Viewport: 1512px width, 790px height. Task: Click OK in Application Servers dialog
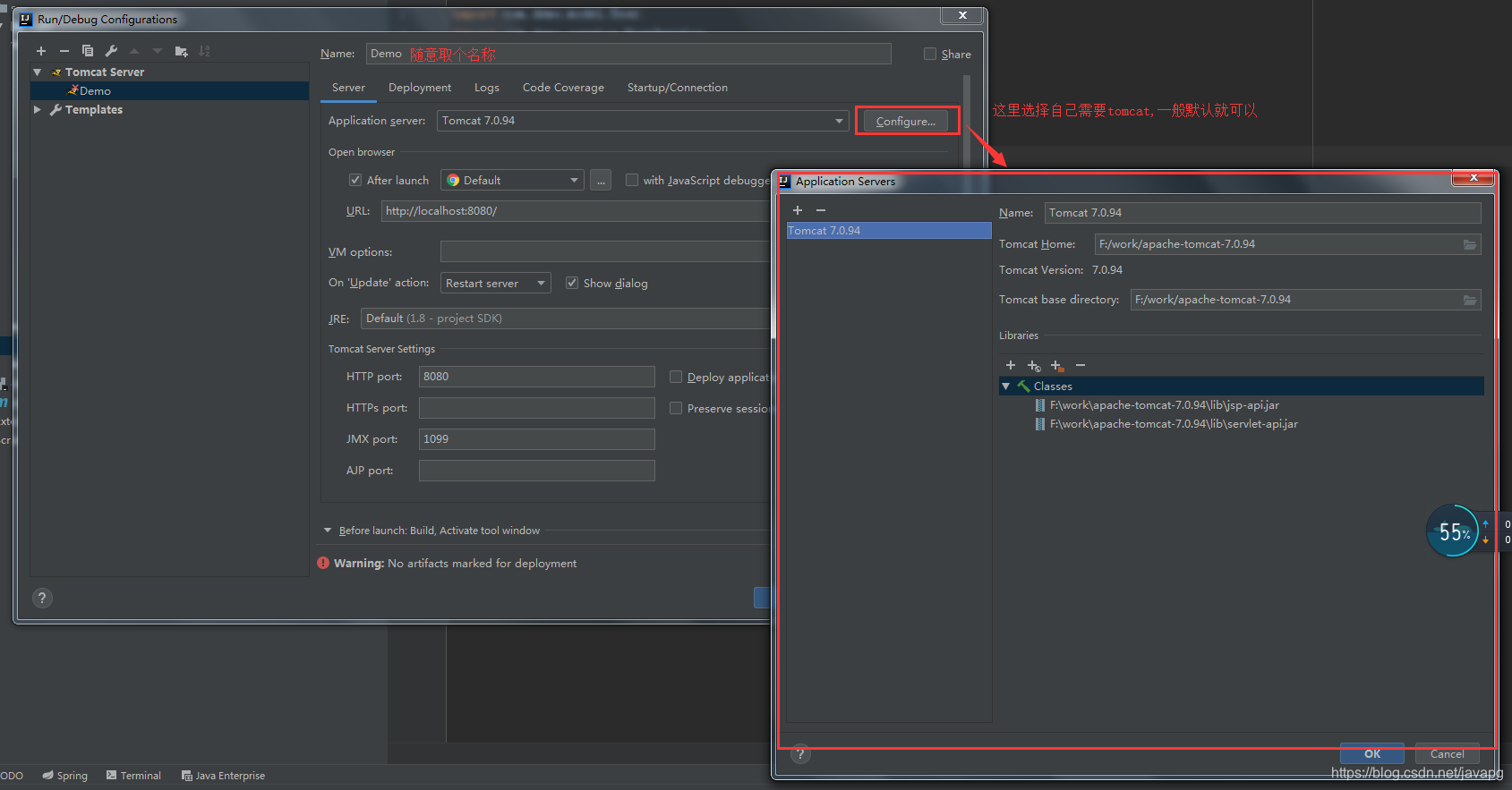pos(1372,753)
